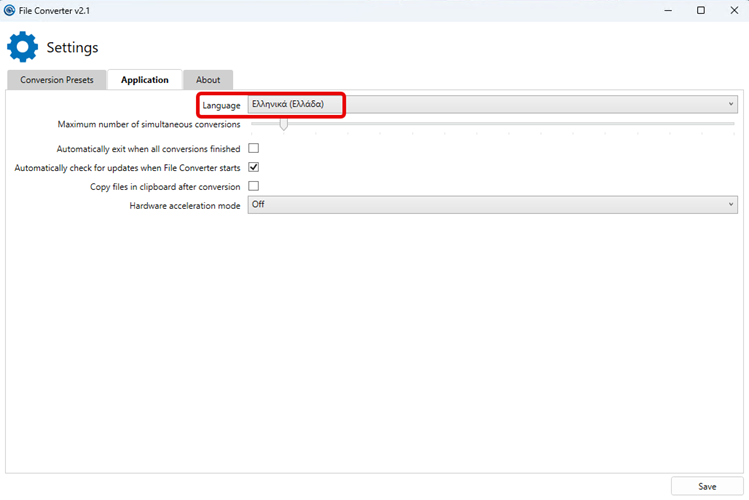The width and height of the screenshot is (749, 500).
Task: Click the arrow at Language combo box's right edge
Action: (731, 104)
